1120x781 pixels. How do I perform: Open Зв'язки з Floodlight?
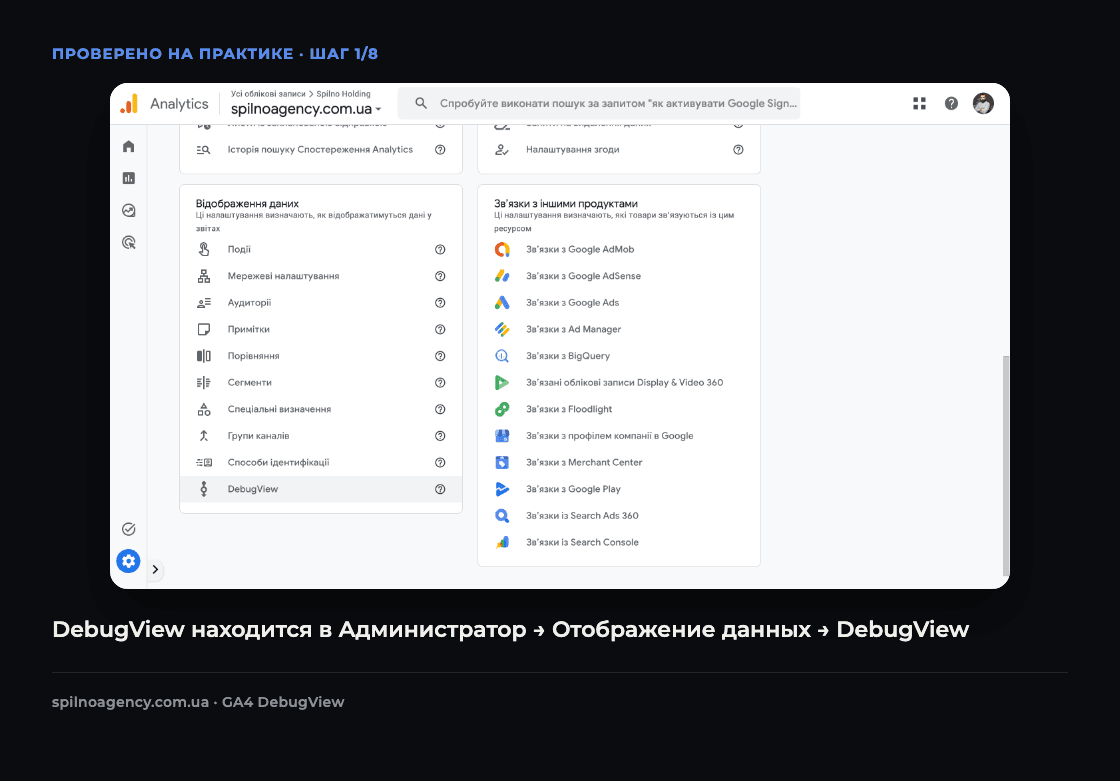coord(619,409)
